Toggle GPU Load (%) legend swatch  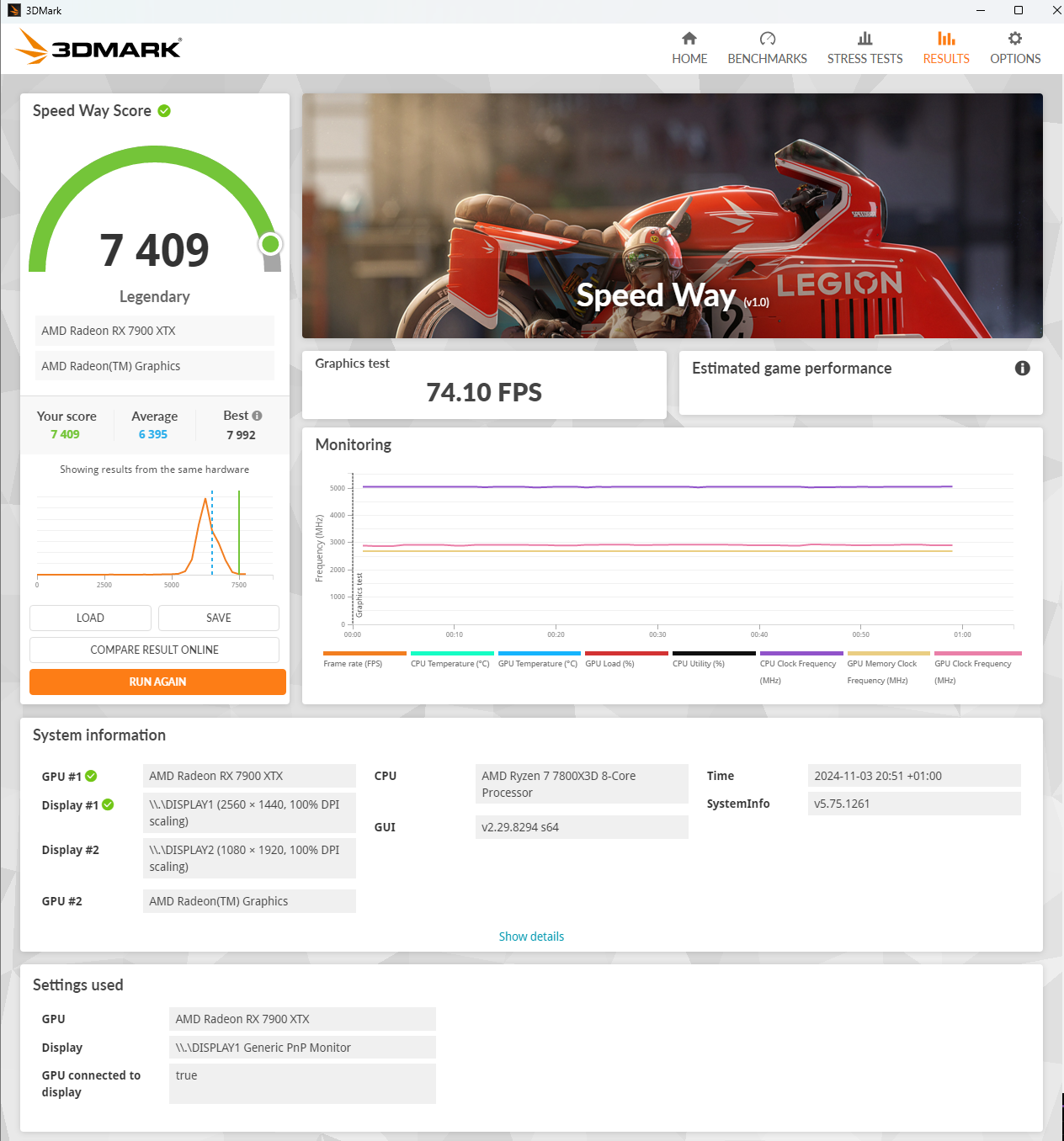[626, 653]
